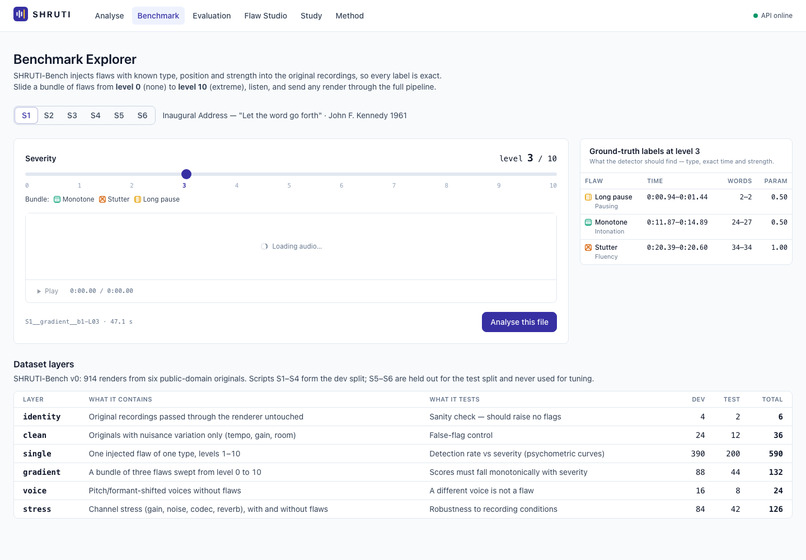This screenshot has width=806, height=560.
Task: Set severity slider to tick 0
Action: click(x=27, y=185)
